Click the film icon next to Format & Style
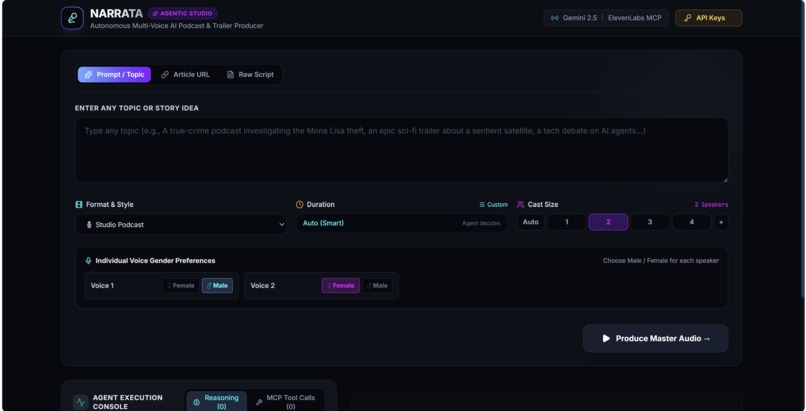This screenshot has width=806, height=411. (x=79, y=204)
